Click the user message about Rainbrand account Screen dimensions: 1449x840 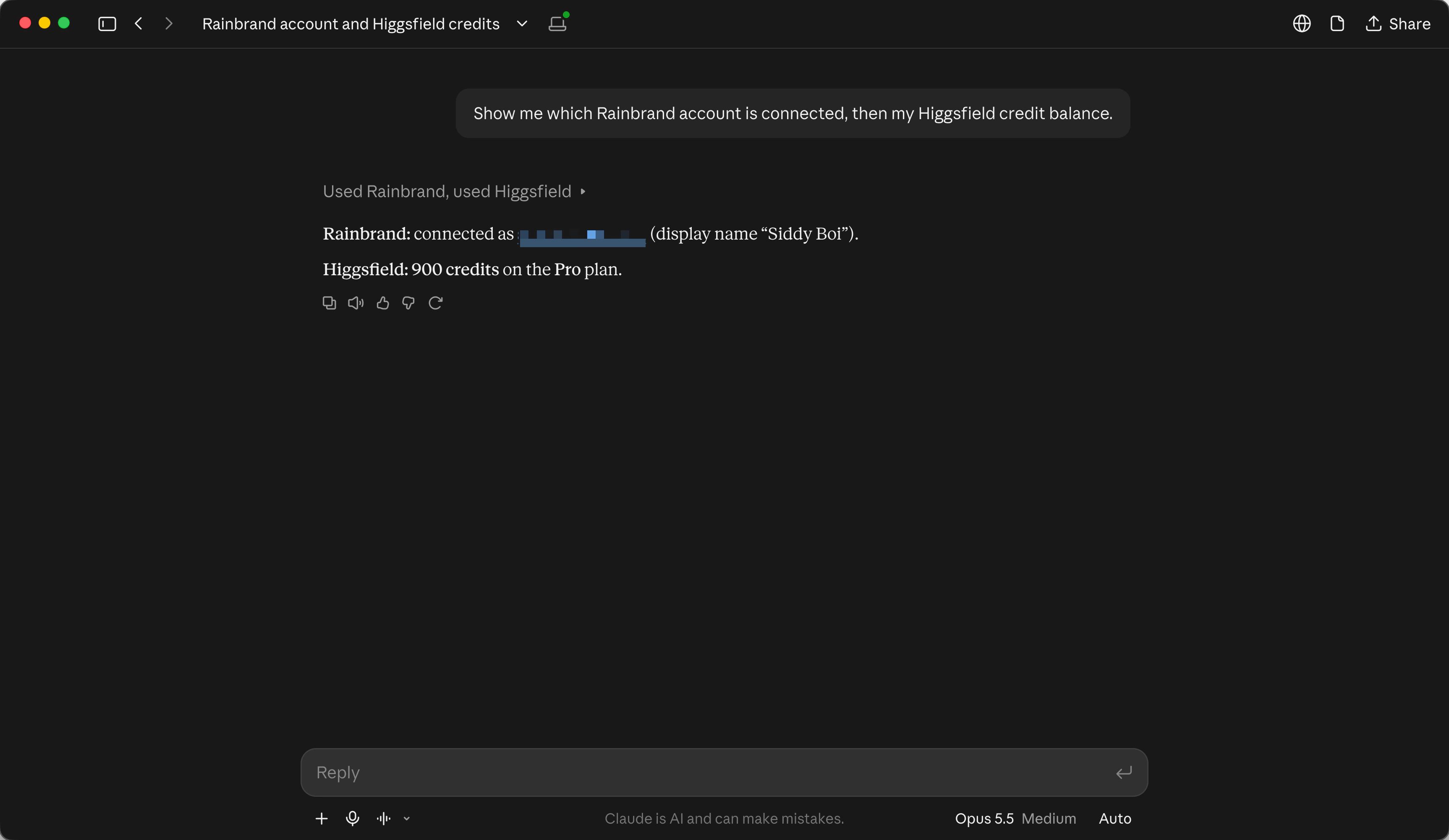(x=793, y=113)
